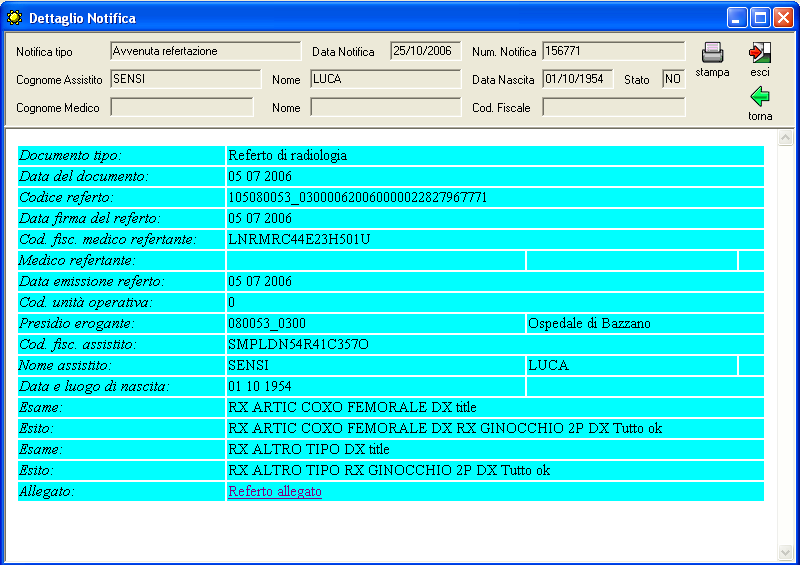Click the scrollbar up arrow

[x=785, y=139]
